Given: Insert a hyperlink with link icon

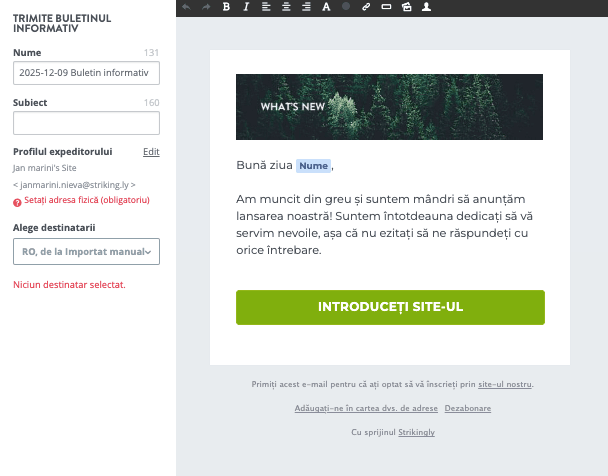Looking at the screenshot, I should 367,7.
